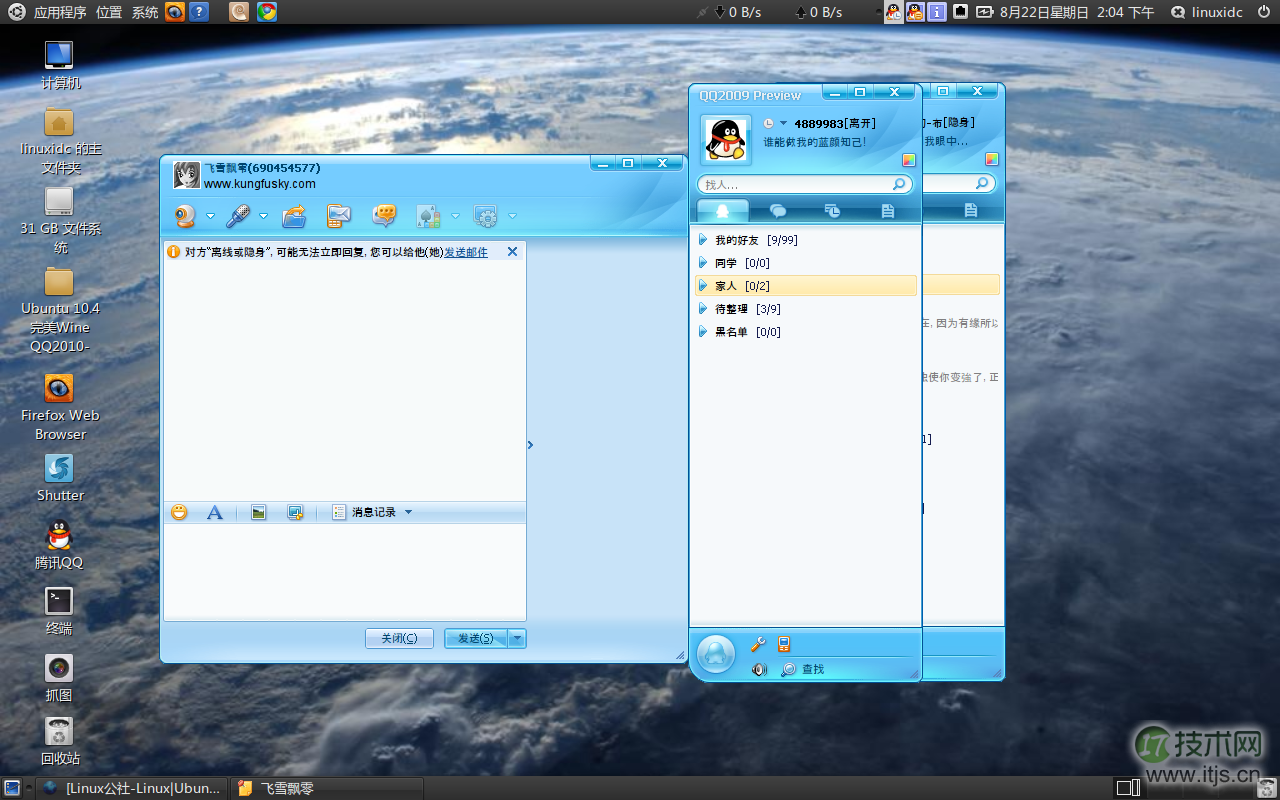Launch Chrome from the top panel
The height and width of the screenshot is (800, 1280).
(x=266, y=12)
